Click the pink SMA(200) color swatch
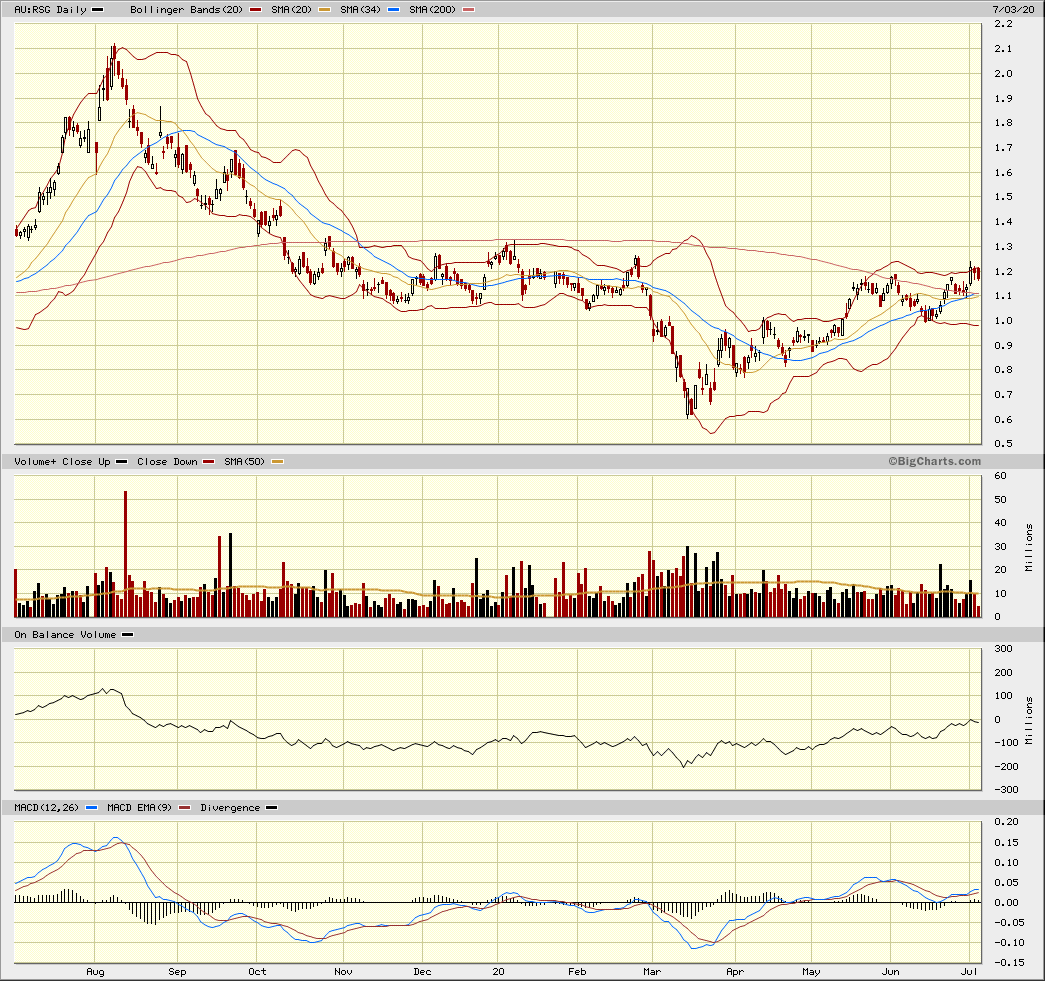This screenshot has width=1045, height=981. 469,10
